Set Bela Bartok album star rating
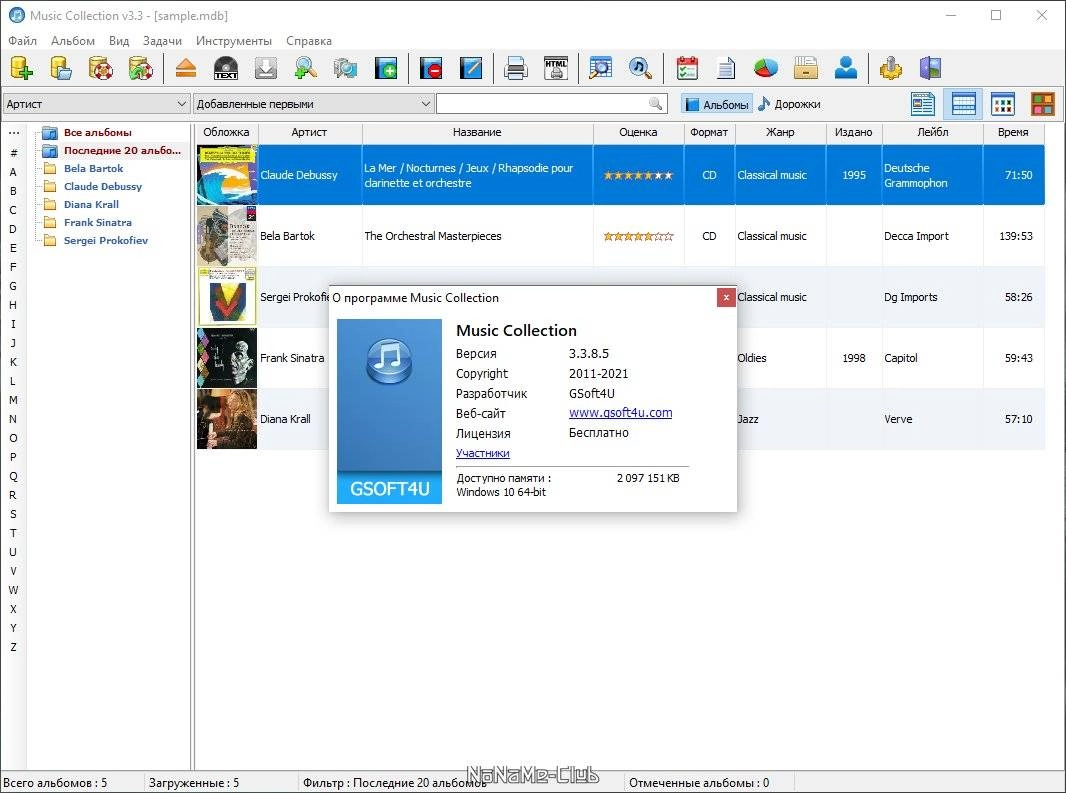 638,237
